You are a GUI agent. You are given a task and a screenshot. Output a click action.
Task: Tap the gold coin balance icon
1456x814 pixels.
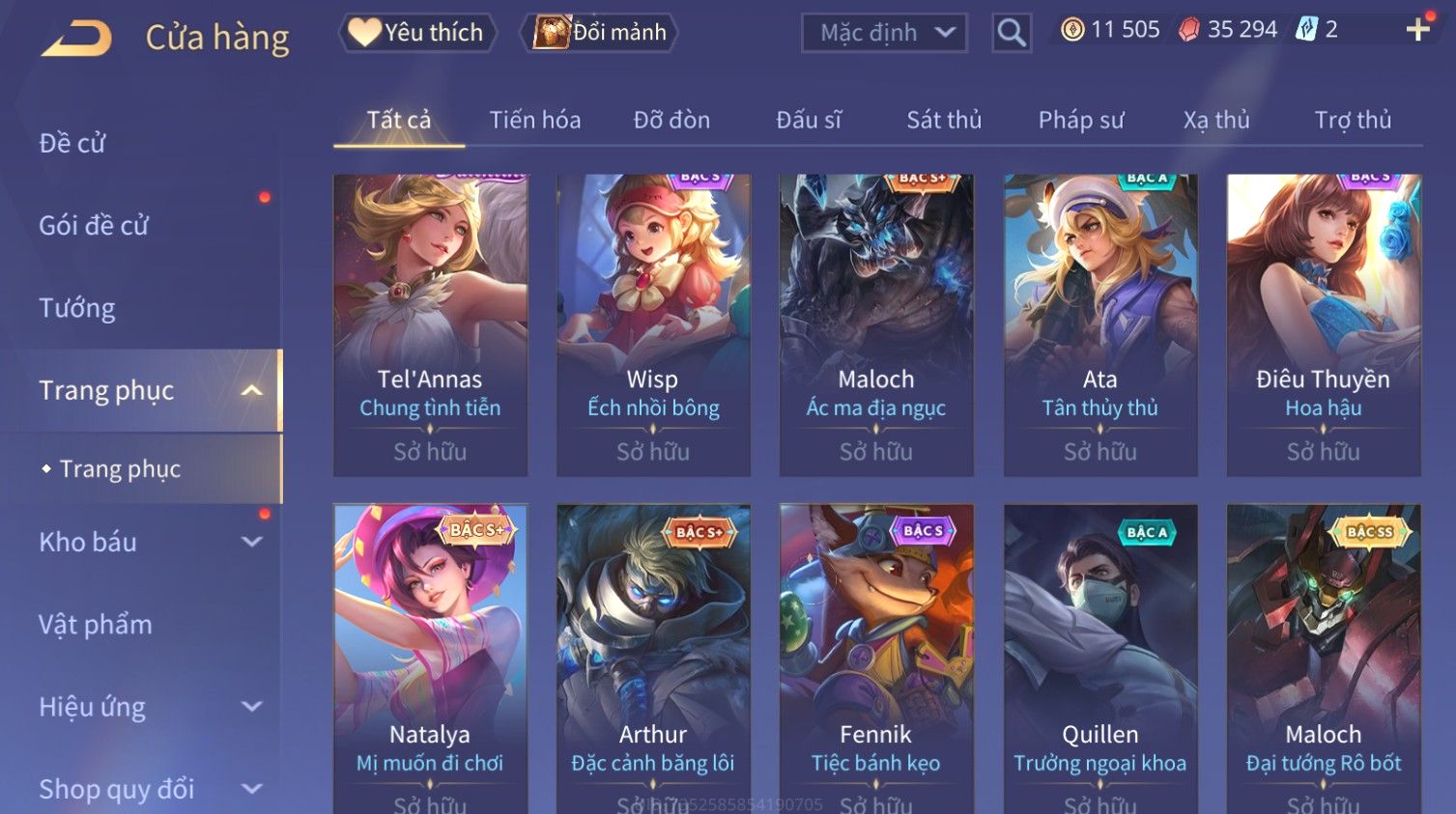(1072, 30)
